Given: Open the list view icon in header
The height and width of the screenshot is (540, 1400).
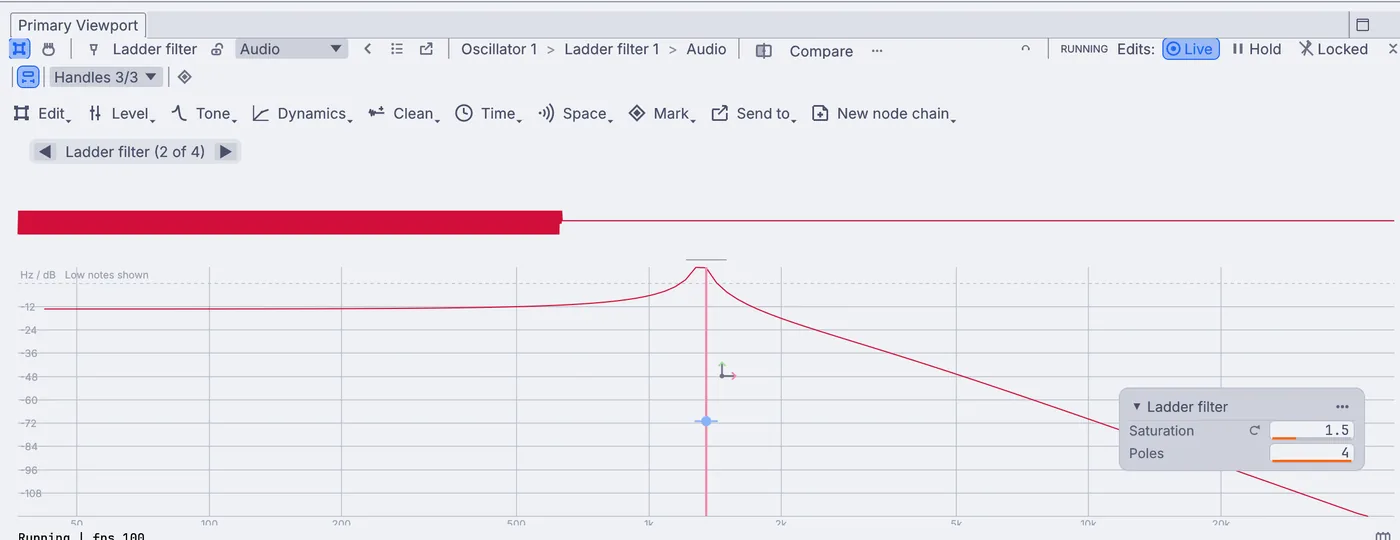Looking at the screenshot, I should click(397, 49).
